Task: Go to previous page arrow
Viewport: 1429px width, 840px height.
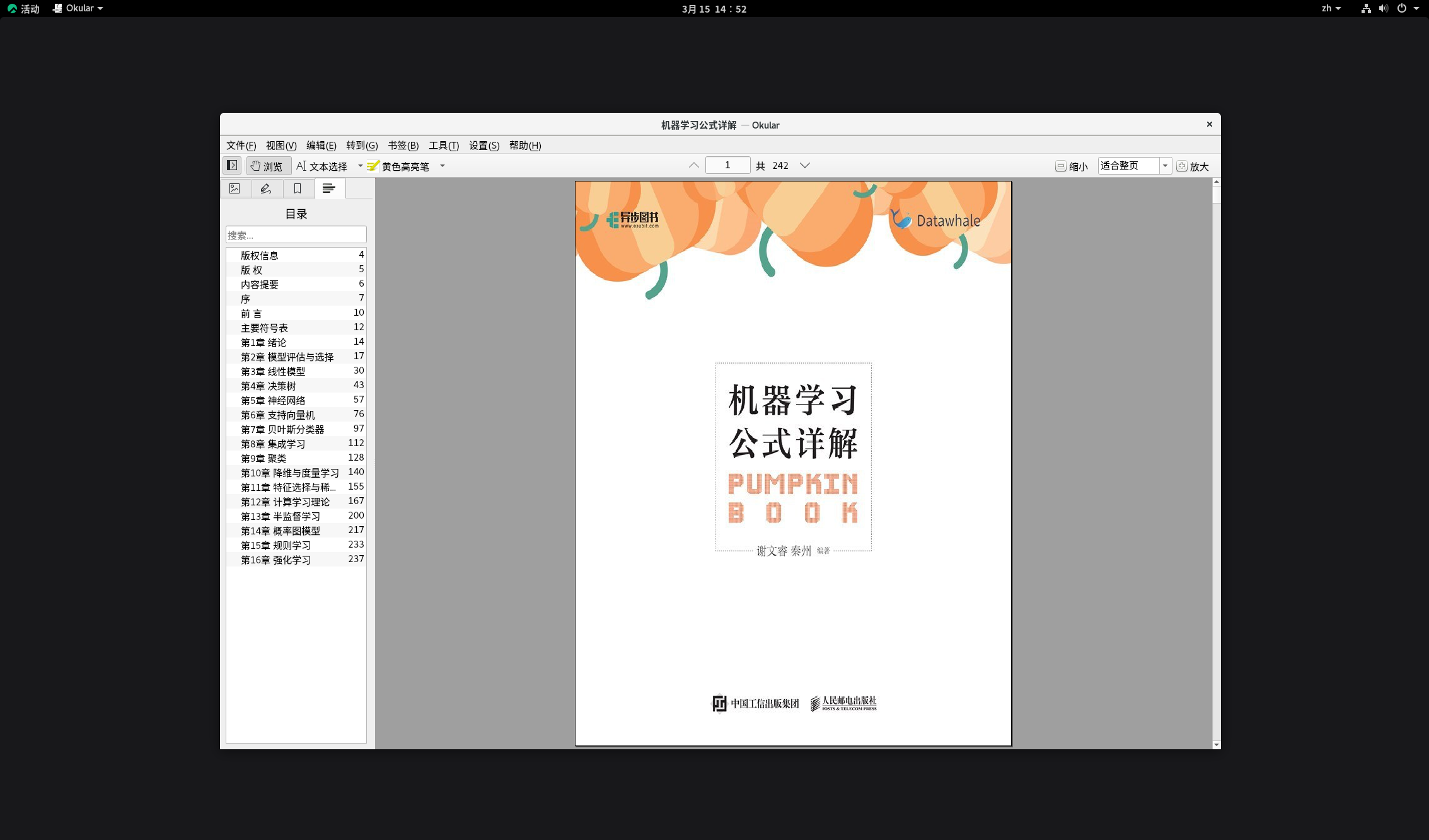Action: point(693,165)
